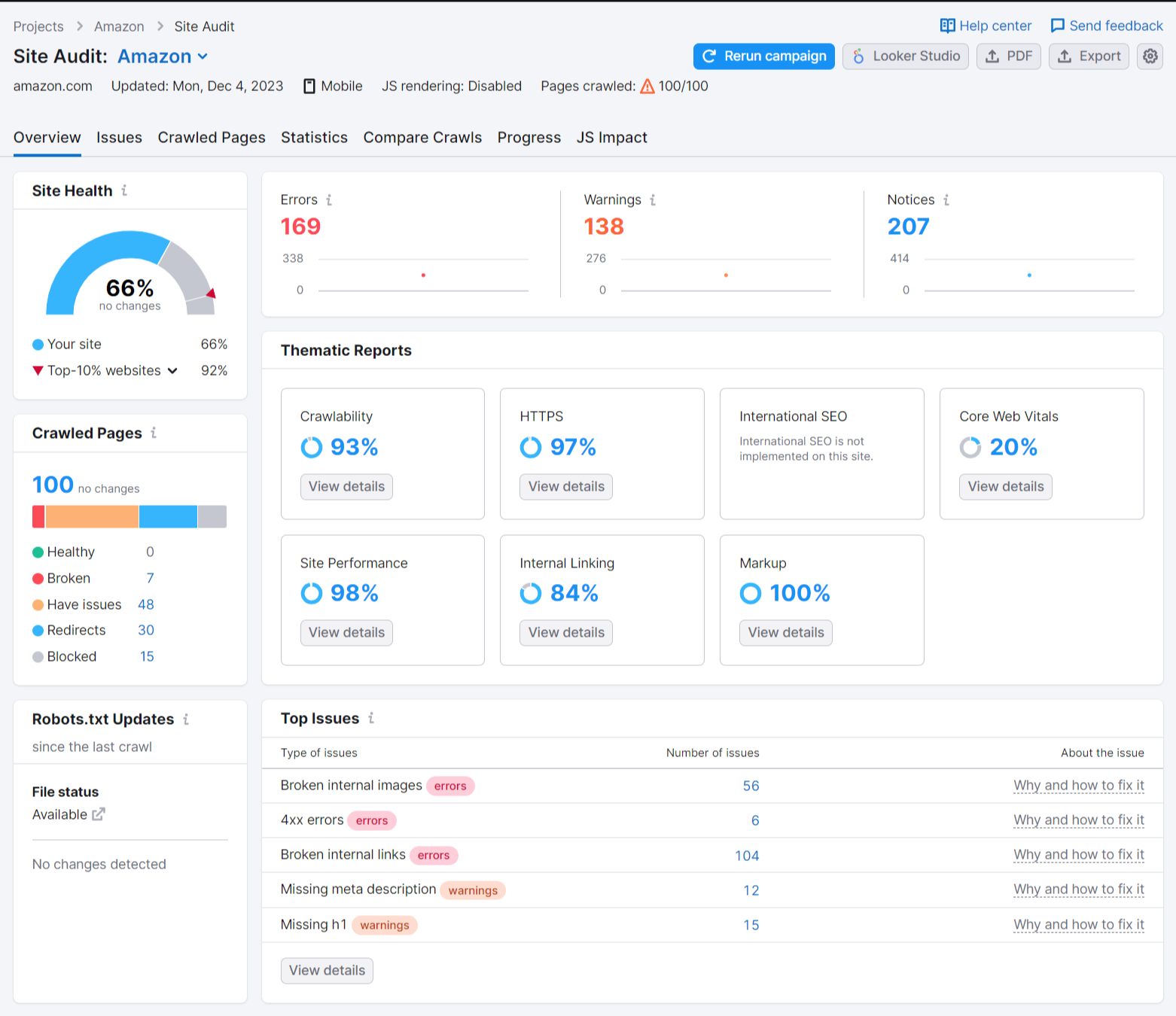Open the JS Impact tab
Image resolution: width=1176 pixels, height=1016 pixels.
(x=612, y=138)
